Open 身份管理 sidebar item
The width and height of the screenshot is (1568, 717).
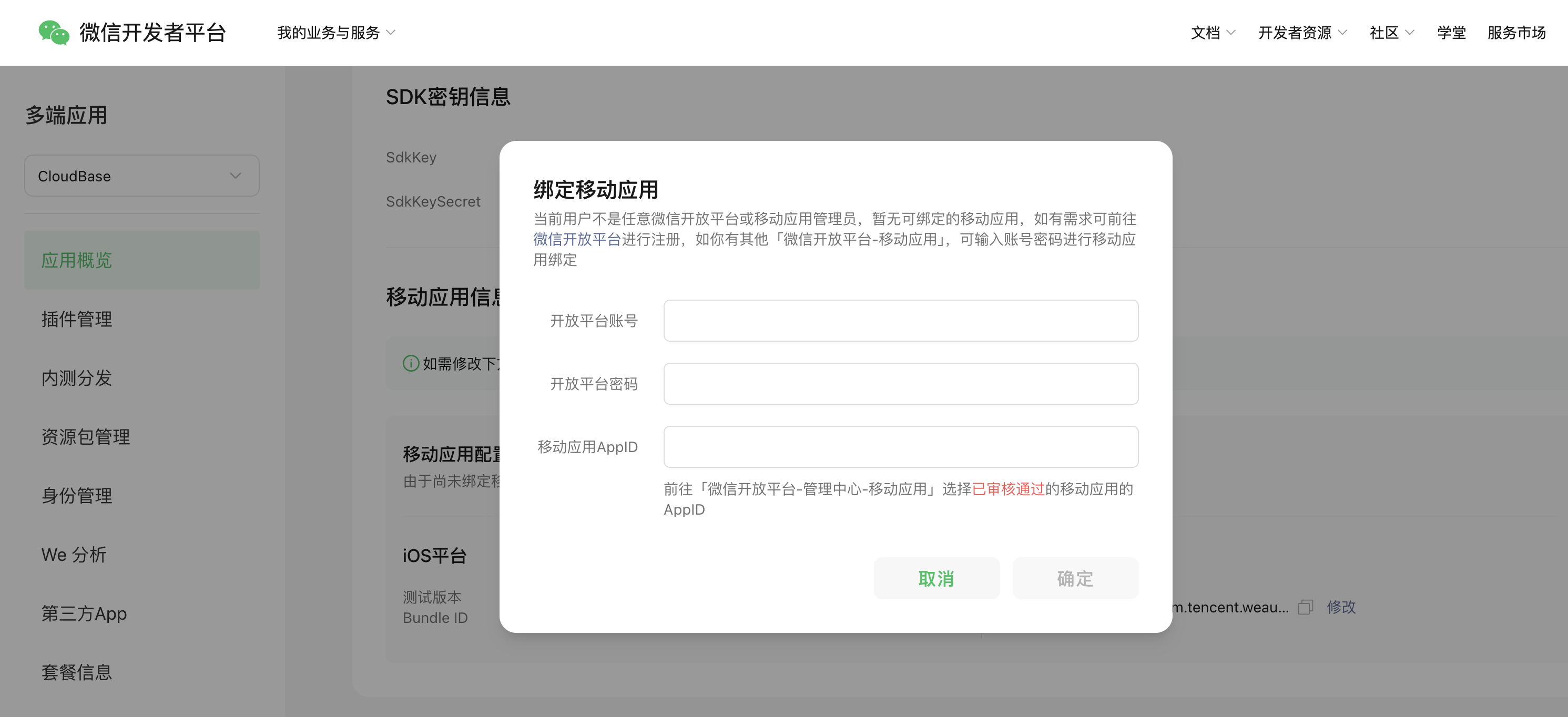(142, 496)
